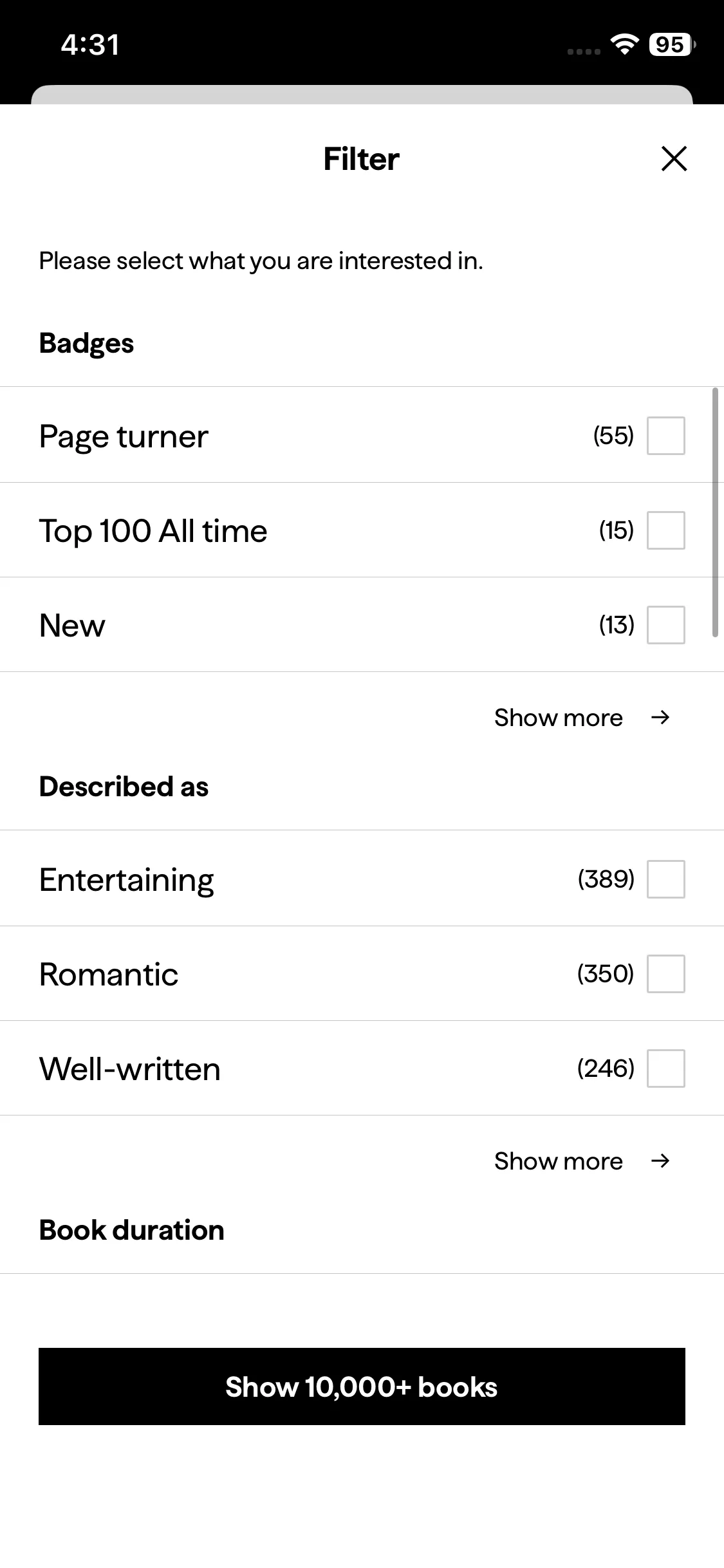
Task: Toggle the Romantic checkbox
Action: point(665,974)
